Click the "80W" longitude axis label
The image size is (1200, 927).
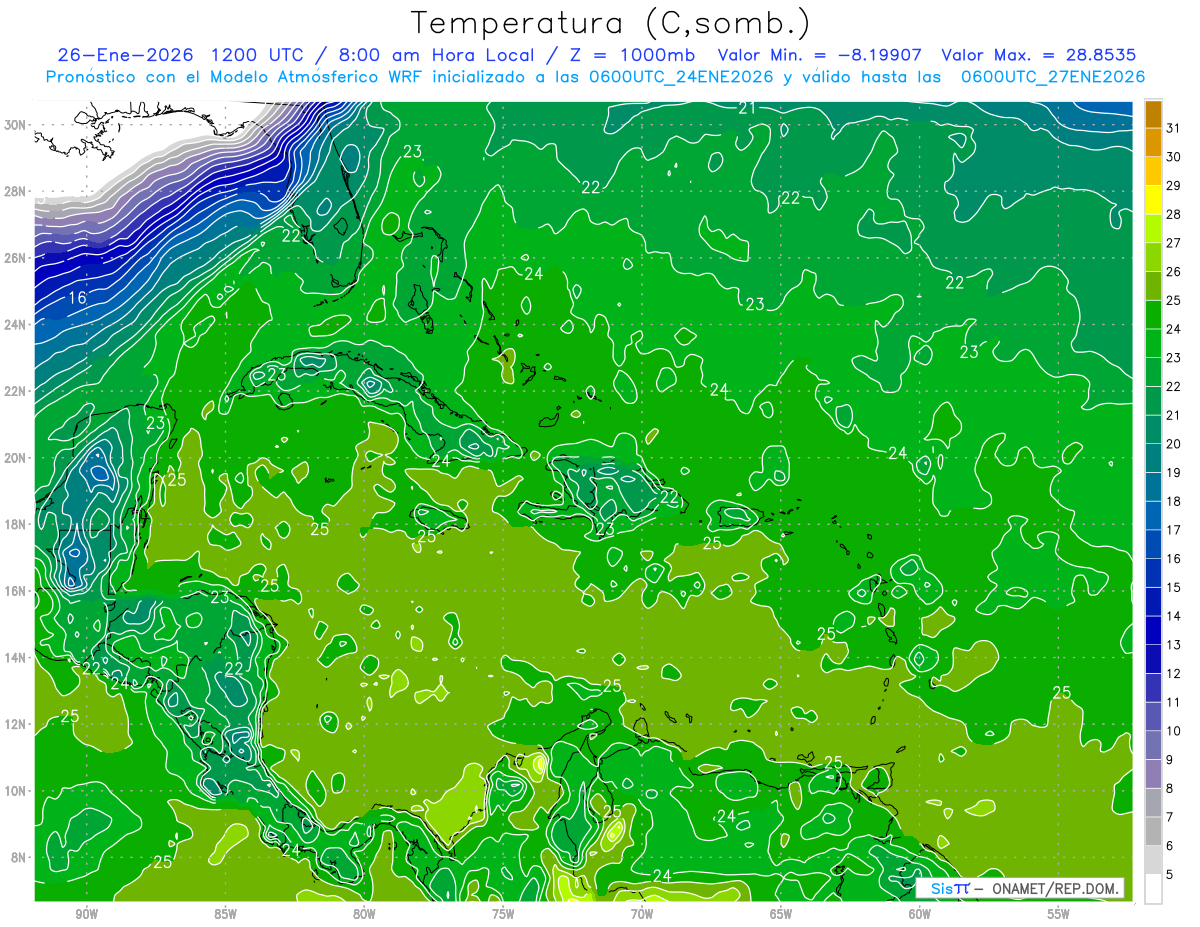(x=364, y=914)
